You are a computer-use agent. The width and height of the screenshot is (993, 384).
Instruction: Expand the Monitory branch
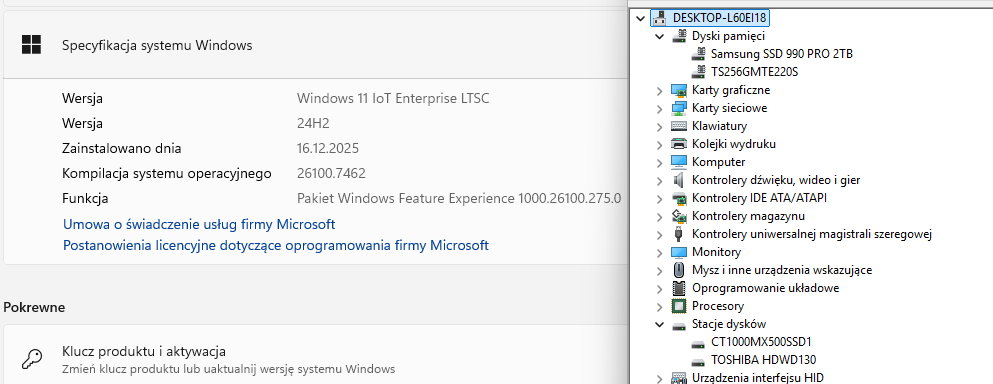click(x=659, y=252)
